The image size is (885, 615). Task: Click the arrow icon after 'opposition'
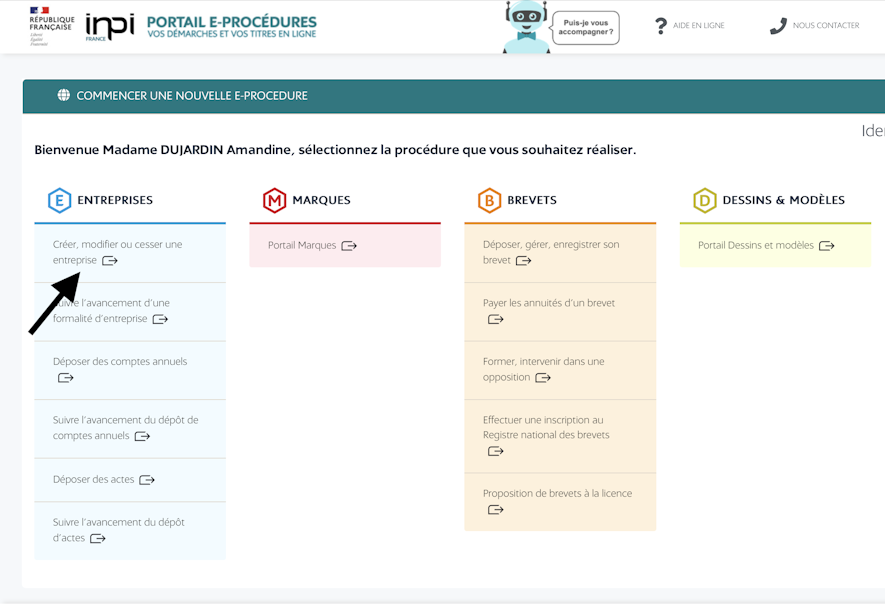pyautogui.click(x=543, y=378)
